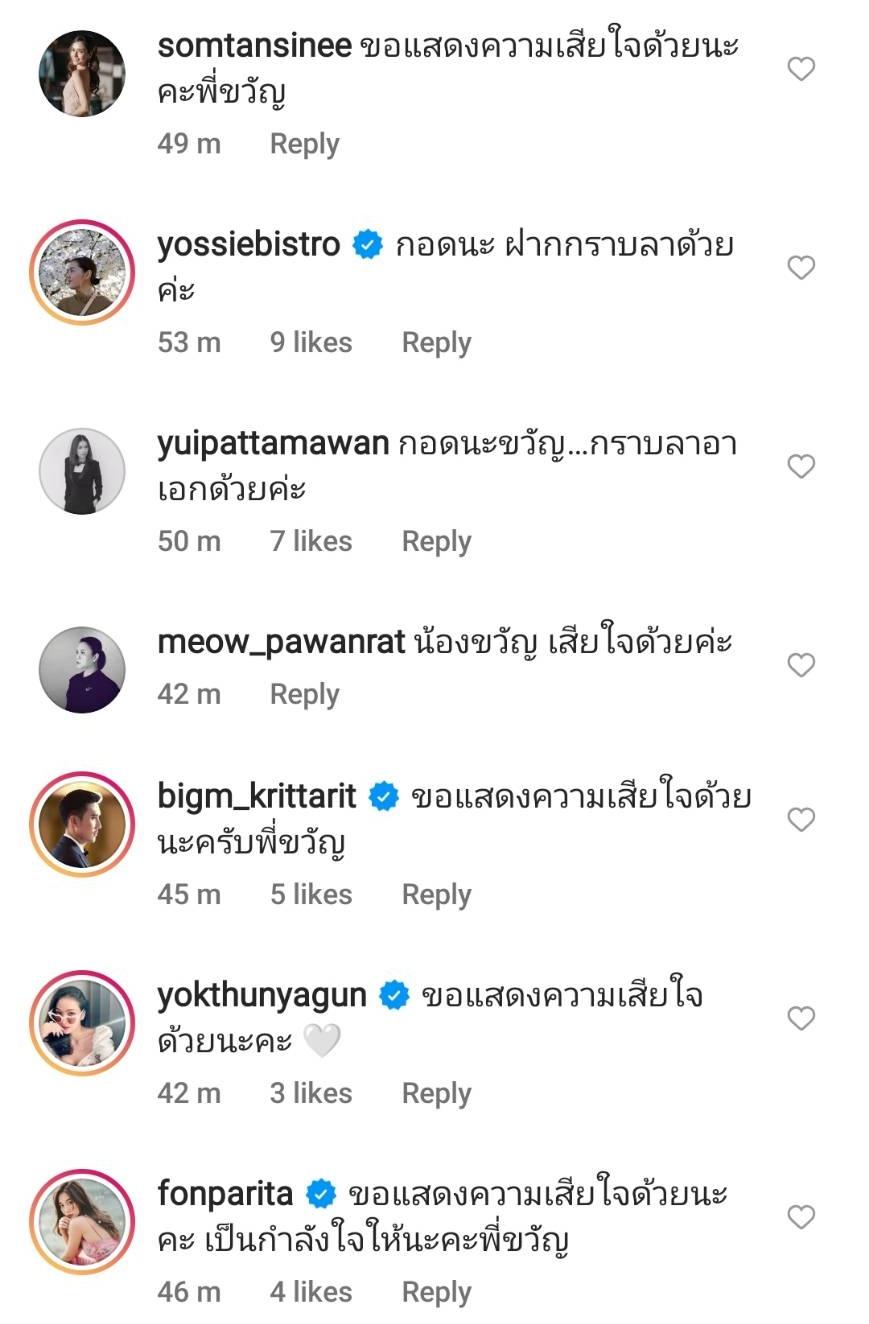This screenshot has width=869, height=1324.
Task: Reply to meow_pawanrat's comment
Action: [304, 695]
